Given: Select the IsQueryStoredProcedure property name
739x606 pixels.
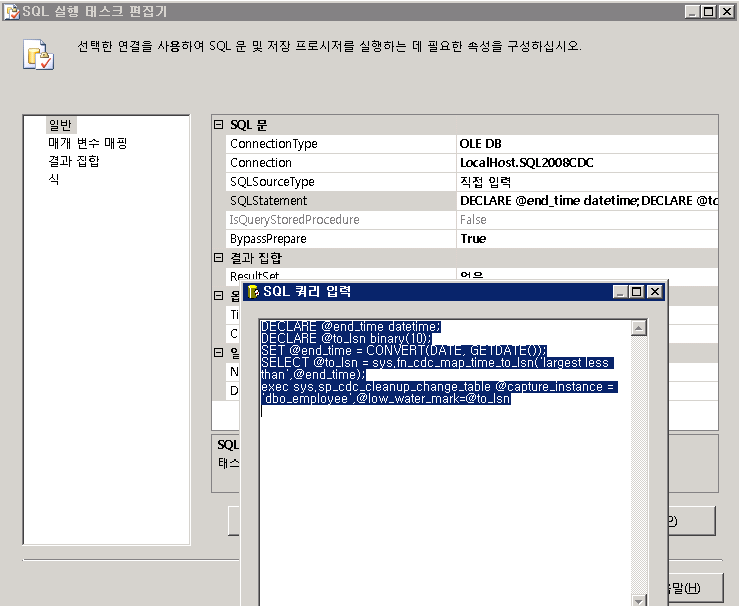Looking at the screenshot, I should (341, 220).
